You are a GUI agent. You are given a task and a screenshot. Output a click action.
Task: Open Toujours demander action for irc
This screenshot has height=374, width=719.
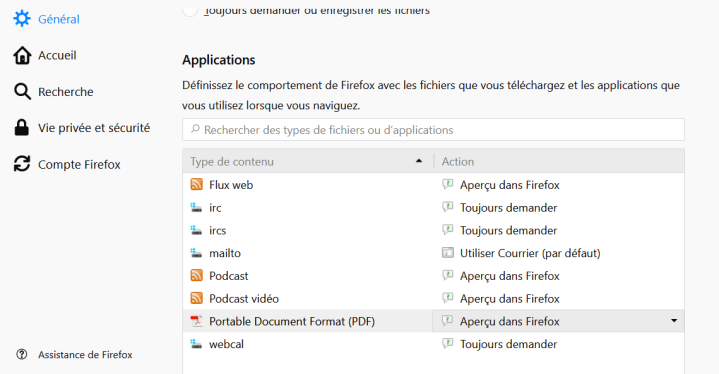coord(509,208)
